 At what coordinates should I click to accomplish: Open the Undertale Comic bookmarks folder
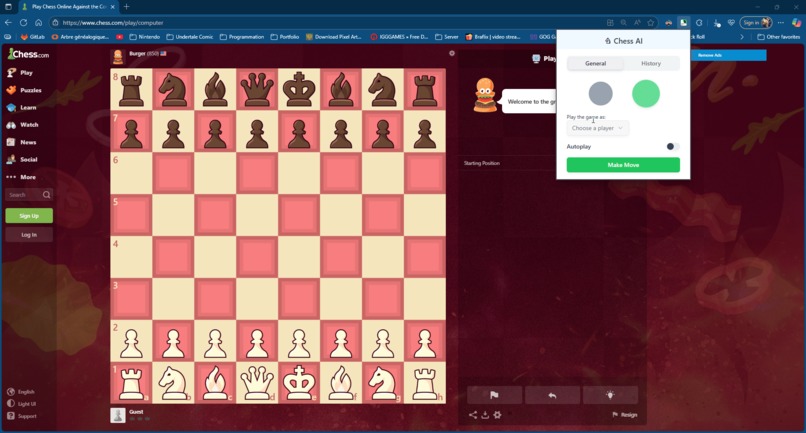190,37
